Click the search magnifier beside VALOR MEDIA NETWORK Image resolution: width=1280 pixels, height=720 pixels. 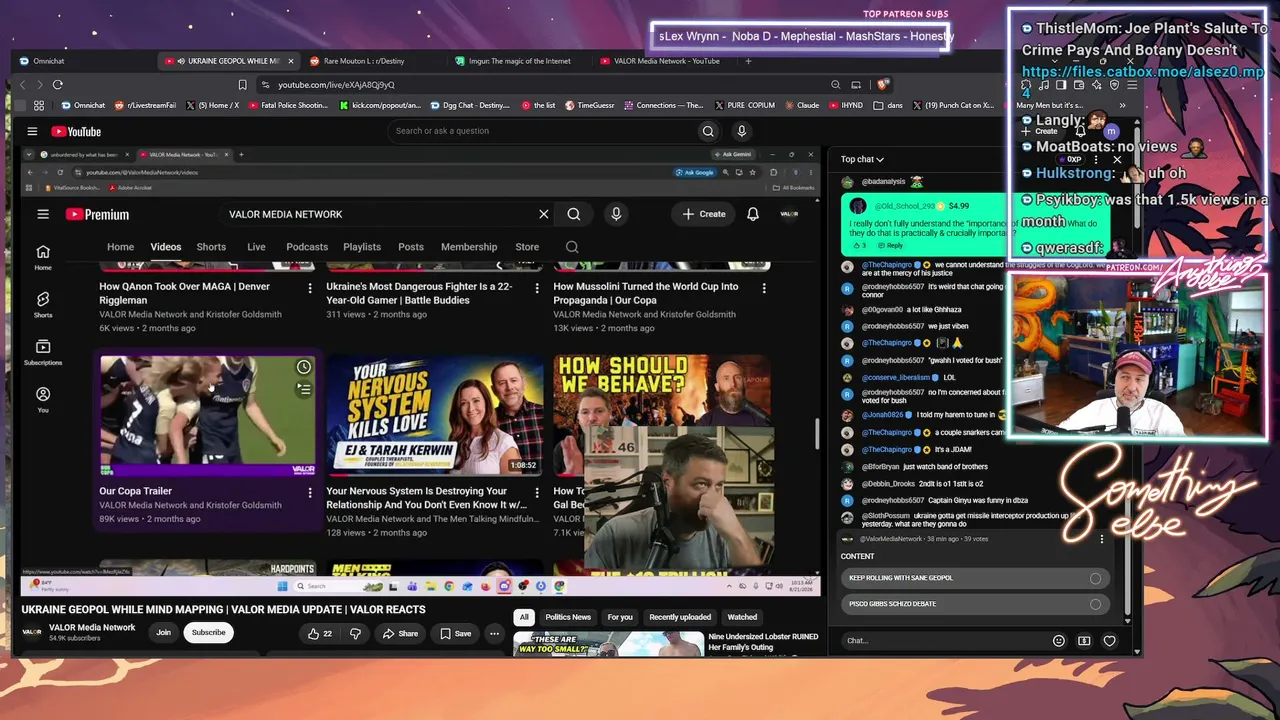click(x=574, y=214)
